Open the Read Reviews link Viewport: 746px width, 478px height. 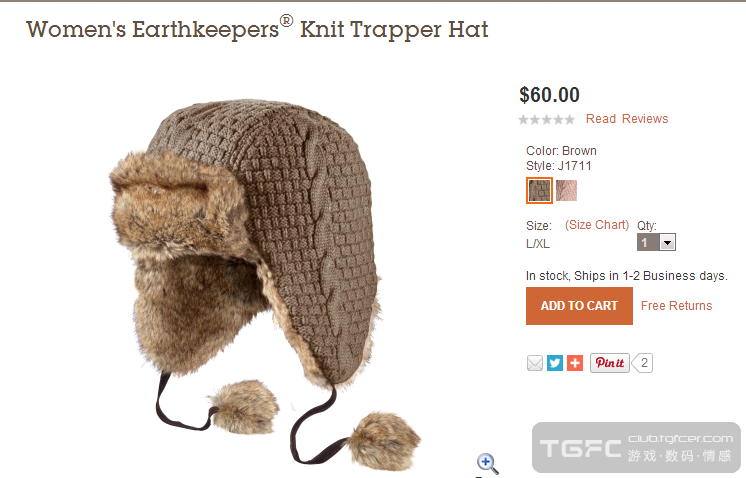point(627,119)
